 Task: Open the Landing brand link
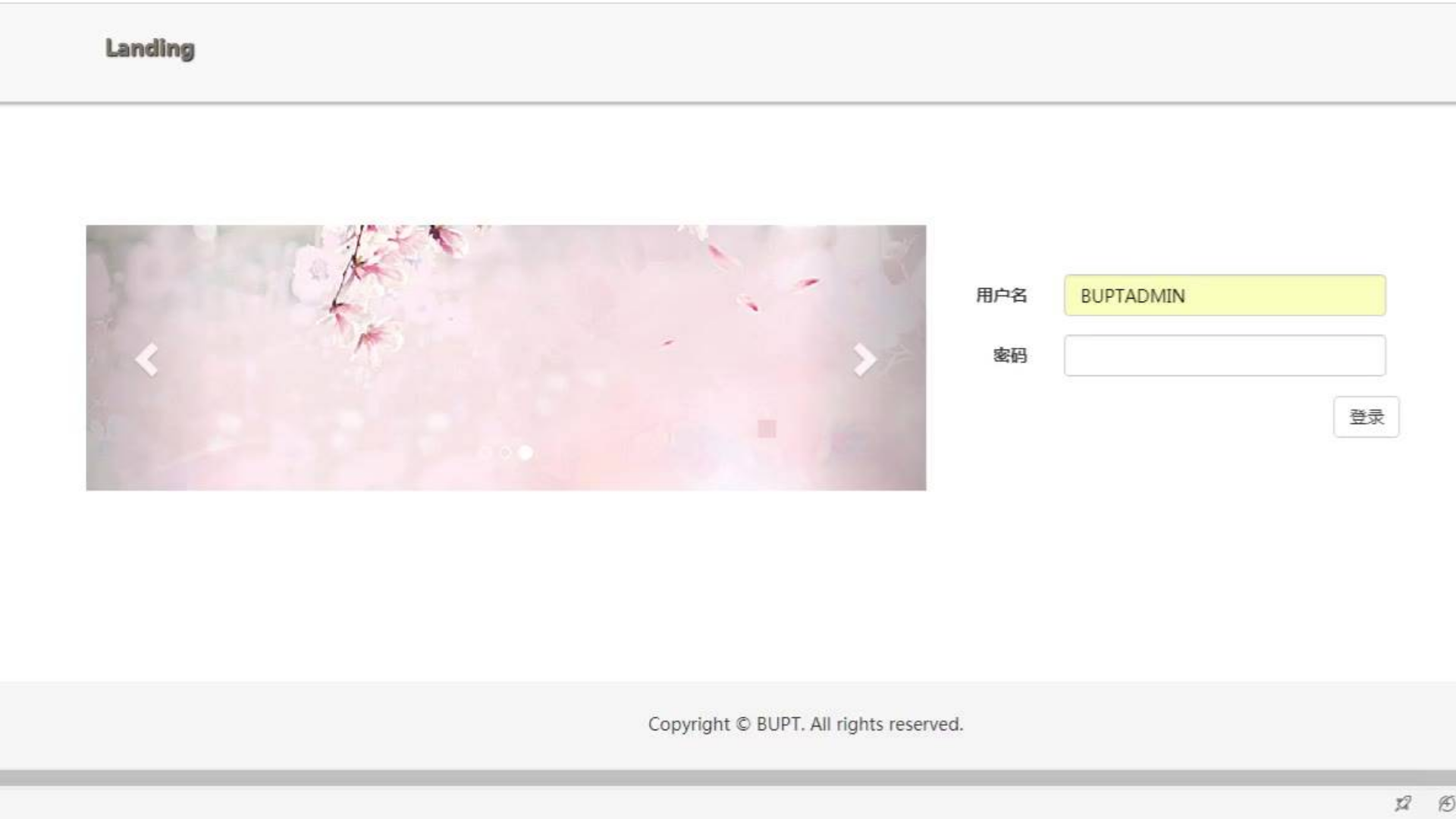click(x=150, y=49)
